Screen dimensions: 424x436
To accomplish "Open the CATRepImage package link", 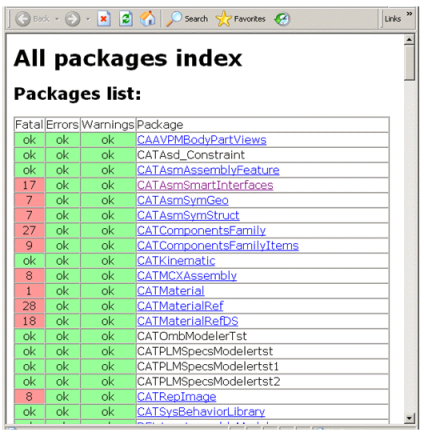I will pos(176,397).
